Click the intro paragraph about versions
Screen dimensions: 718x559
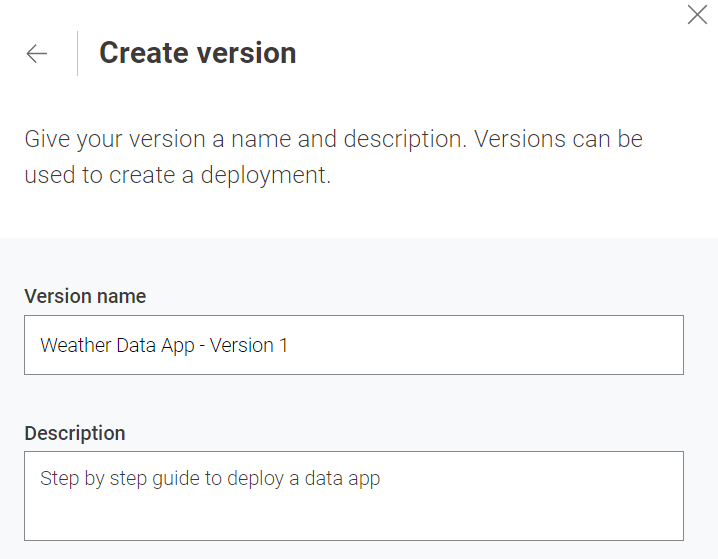333,156
